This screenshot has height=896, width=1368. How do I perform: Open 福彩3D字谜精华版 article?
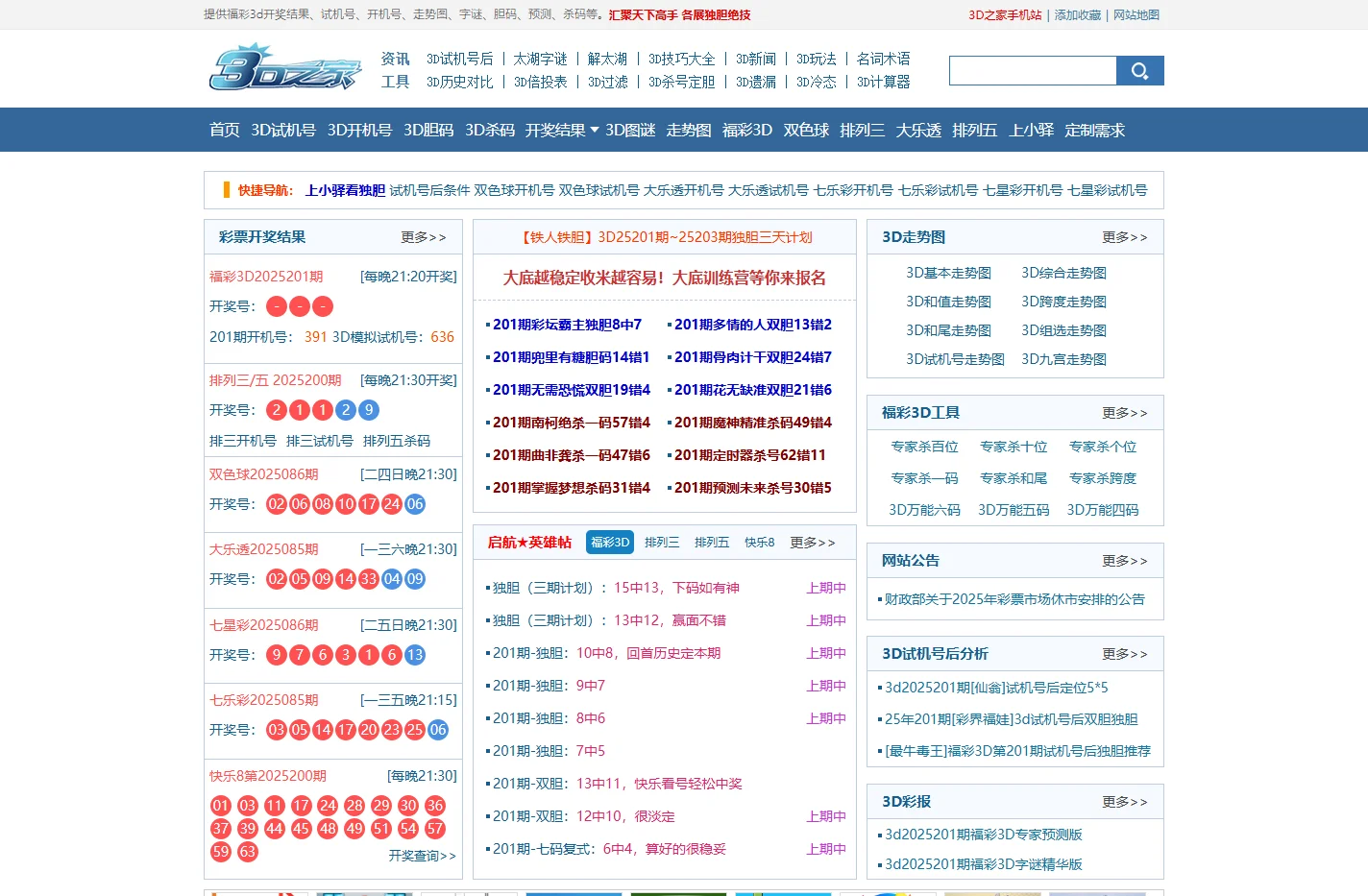pos(984,864)
